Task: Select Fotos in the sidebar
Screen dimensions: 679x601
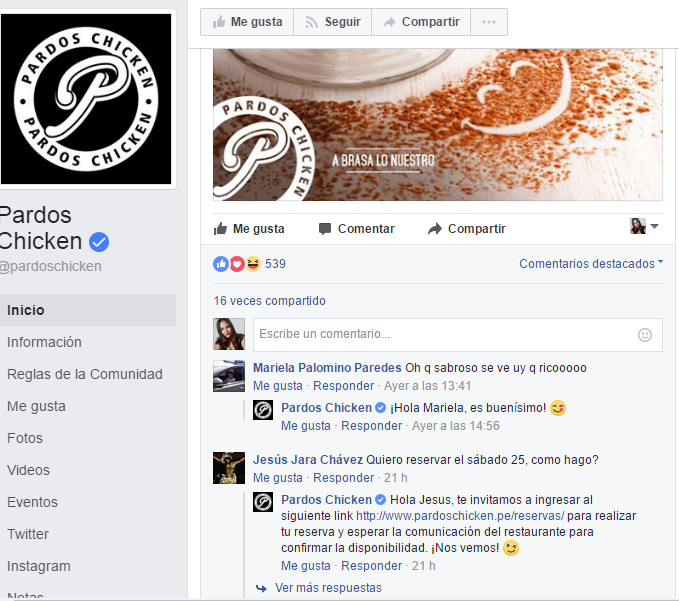Action: pos(25,438)
